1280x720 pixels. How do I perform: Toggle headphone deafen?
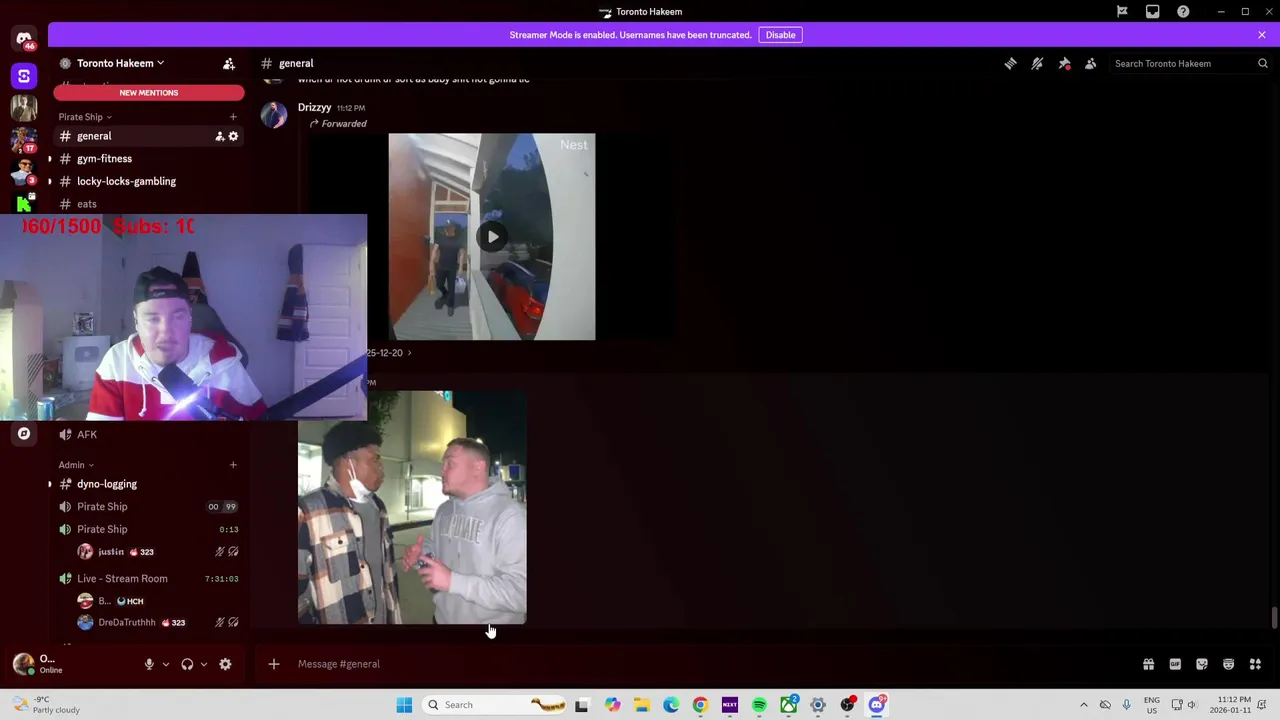(187, 664)
